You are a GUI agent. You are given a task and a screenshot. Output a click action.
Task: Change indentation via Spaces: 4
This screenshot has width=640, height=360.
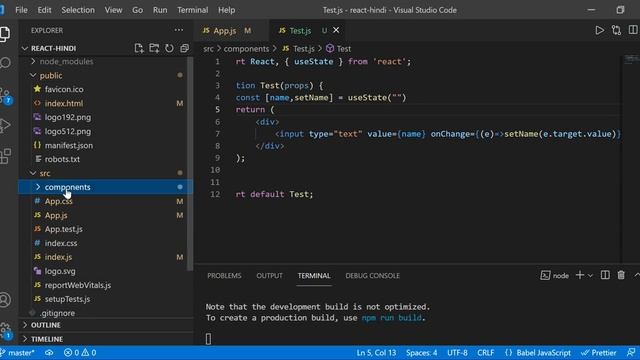(422, 353)
